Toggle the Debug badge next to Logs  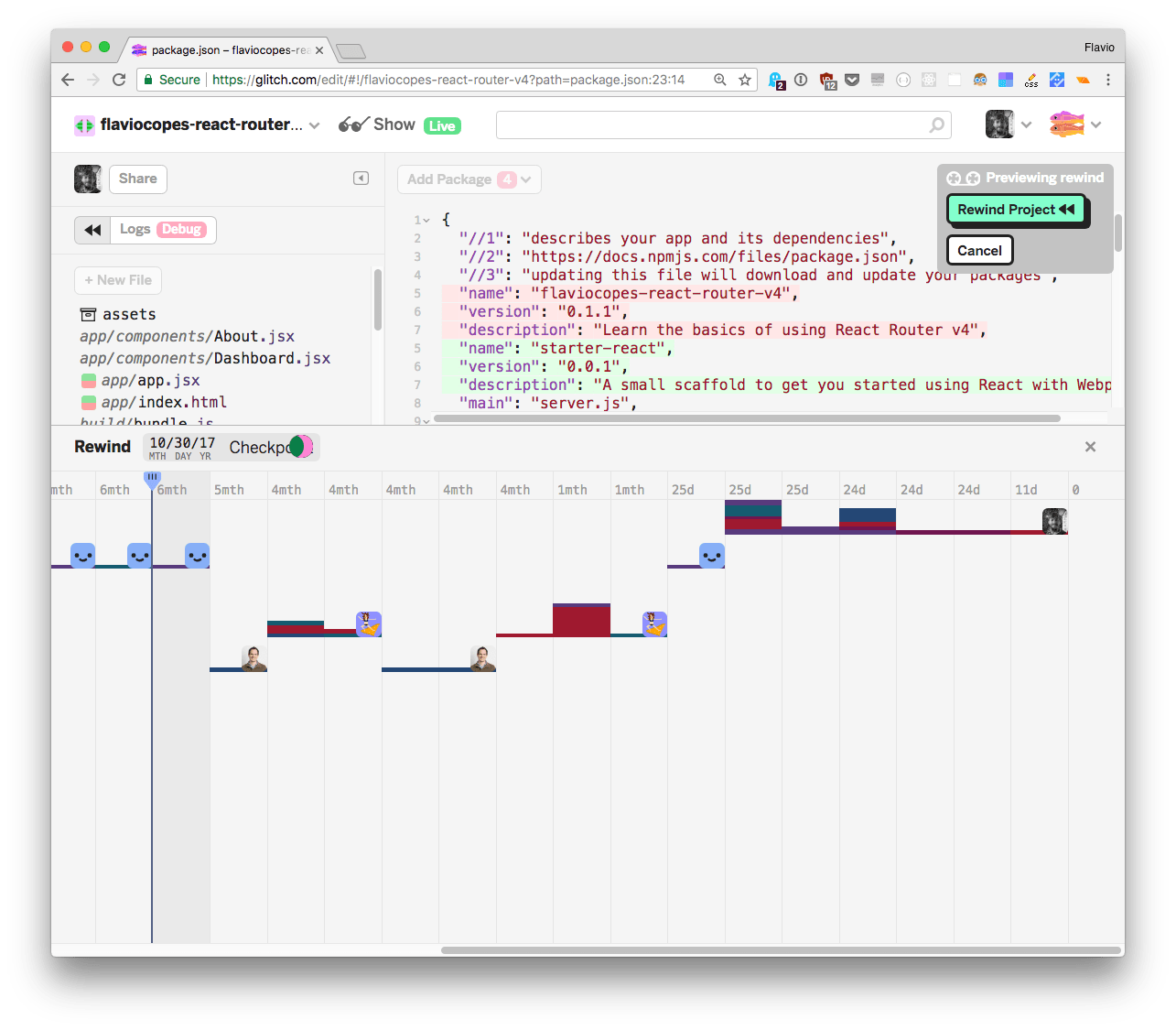[x=181, y=230]
